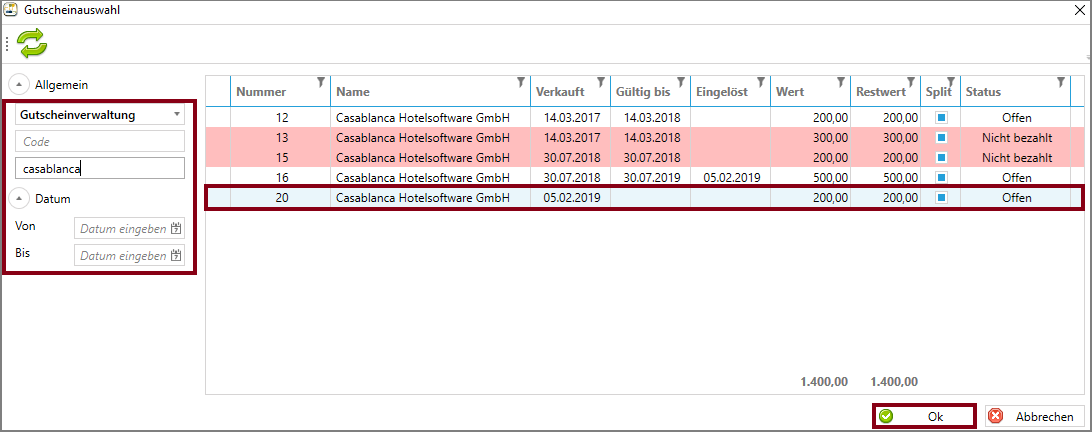Close the Gutscheinauswahl dialog window
The height and width of the screenshot is (432, 1092).
pos(1078,10)
